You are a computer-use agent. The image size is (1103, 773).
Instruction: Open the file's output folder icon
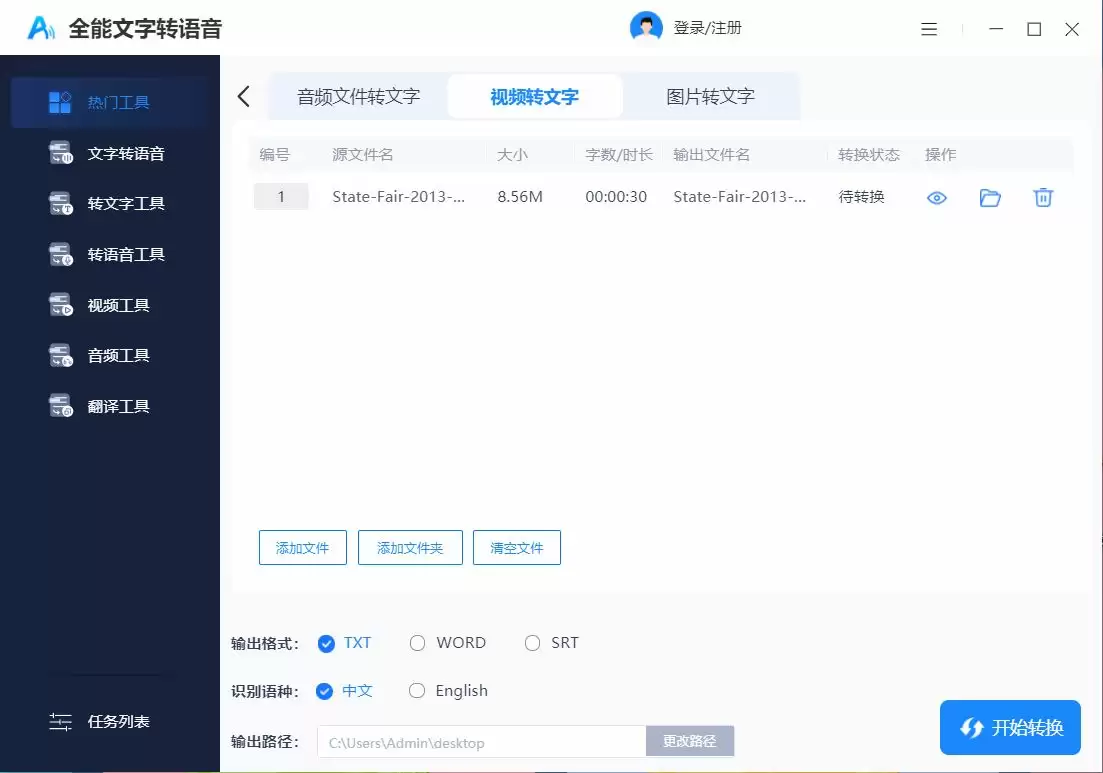[x=990, y=197]
